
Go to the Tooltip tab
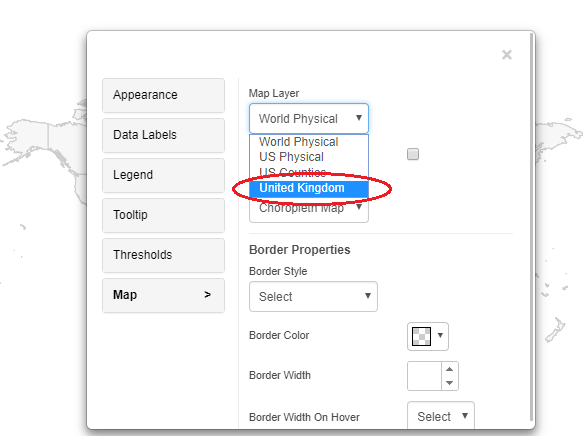click(x=163, y=215)
